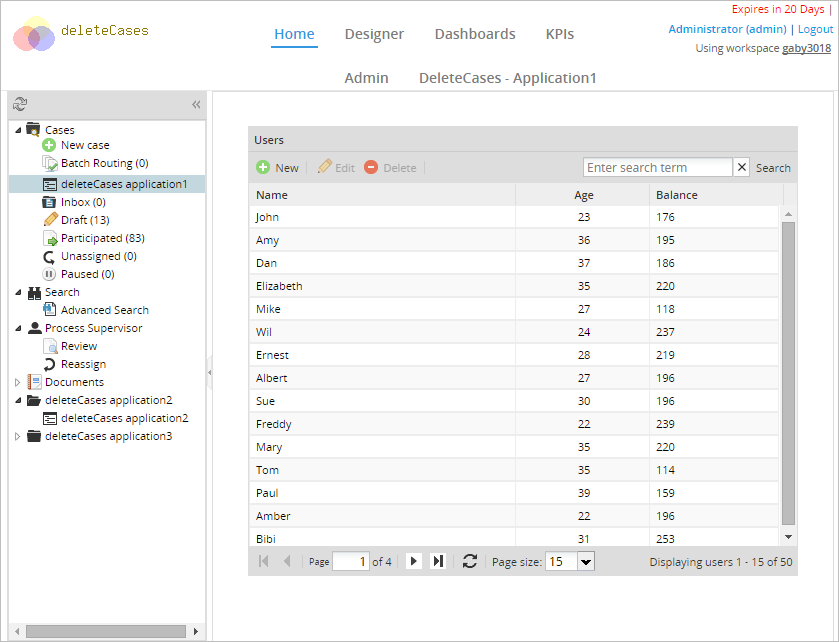Select Draft (13) in the Cases tree

(x=84, y=220)
